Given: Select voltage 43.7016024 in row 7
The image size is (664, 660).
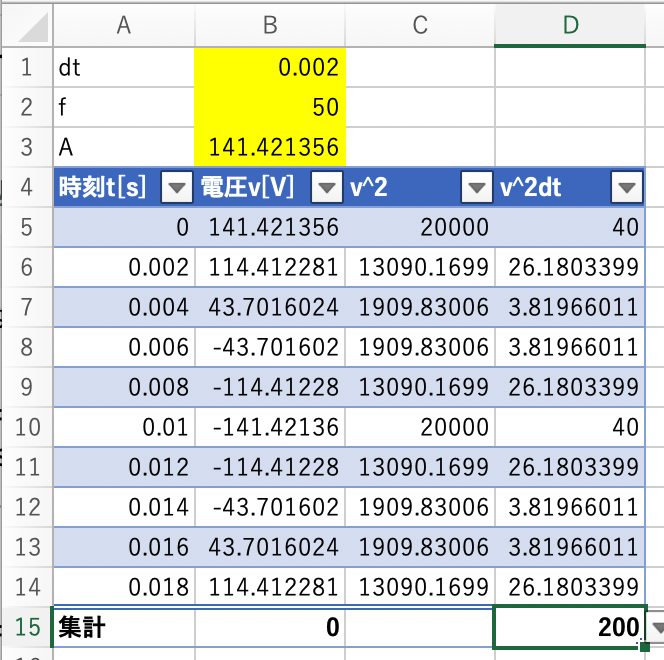Looking at the screenshot, I should click(x=270, y=307).
